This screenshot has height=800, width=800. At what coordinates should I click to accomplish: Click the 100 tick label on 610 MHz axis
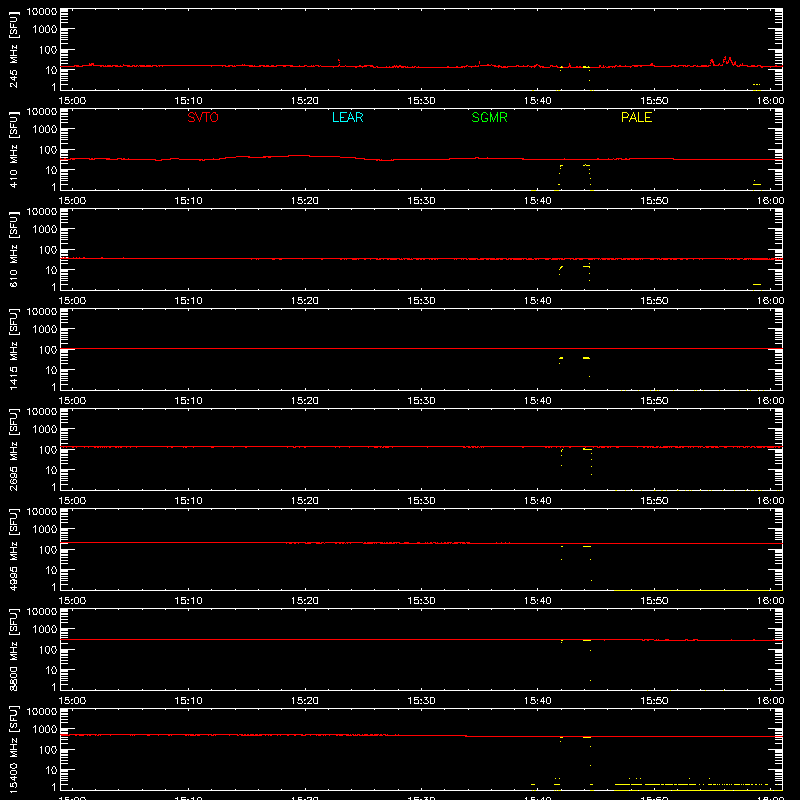[x=48, y=249]
